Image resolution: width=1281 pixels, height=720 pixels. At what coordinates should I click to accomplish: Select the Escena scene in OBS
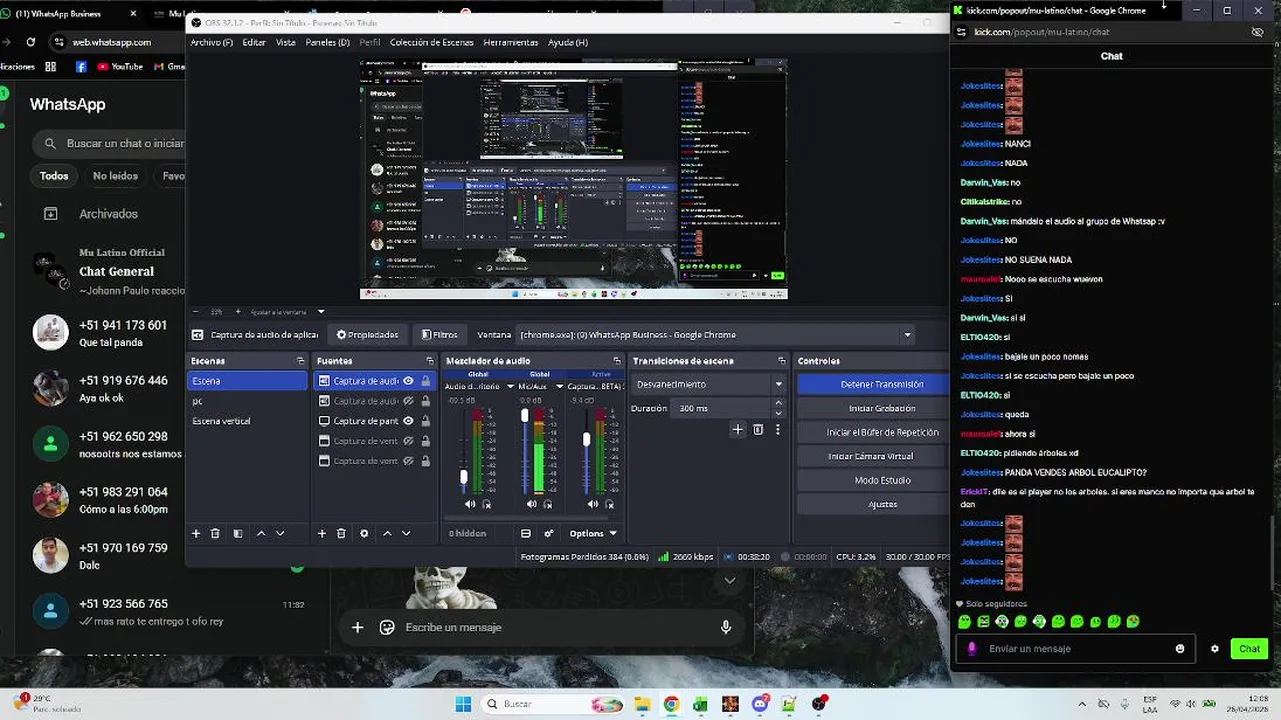pyautogui.click(x=247, y=381)
